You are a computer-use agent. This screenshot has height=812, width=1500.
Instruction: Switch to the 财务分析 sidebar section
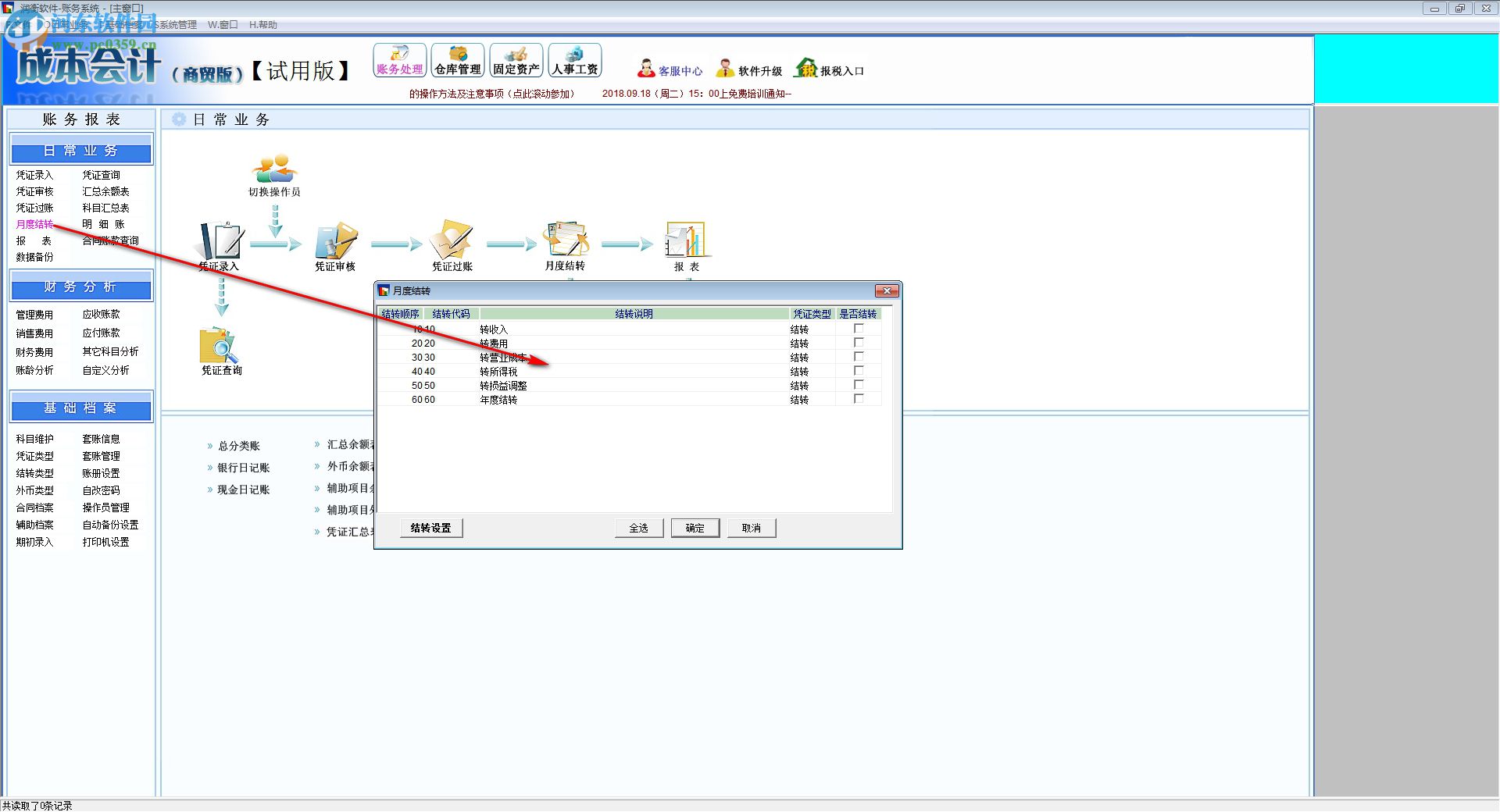point(81,287)
